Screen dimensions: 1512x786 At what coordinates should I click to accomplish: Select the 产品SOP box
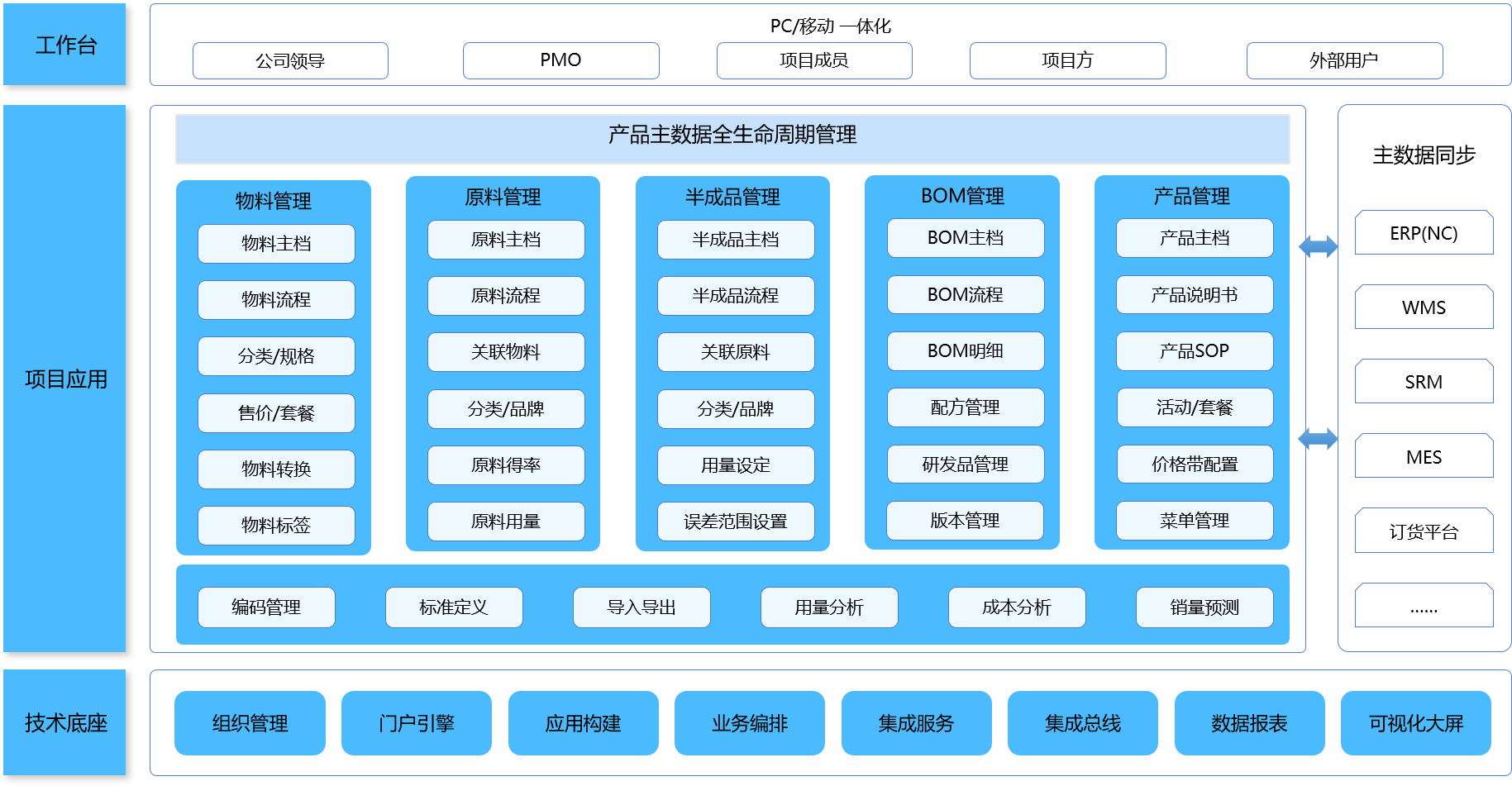coord(1195,351)
